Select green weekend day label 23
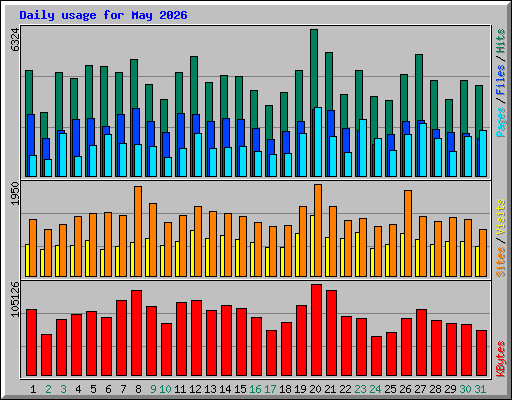 coord(360,389)
